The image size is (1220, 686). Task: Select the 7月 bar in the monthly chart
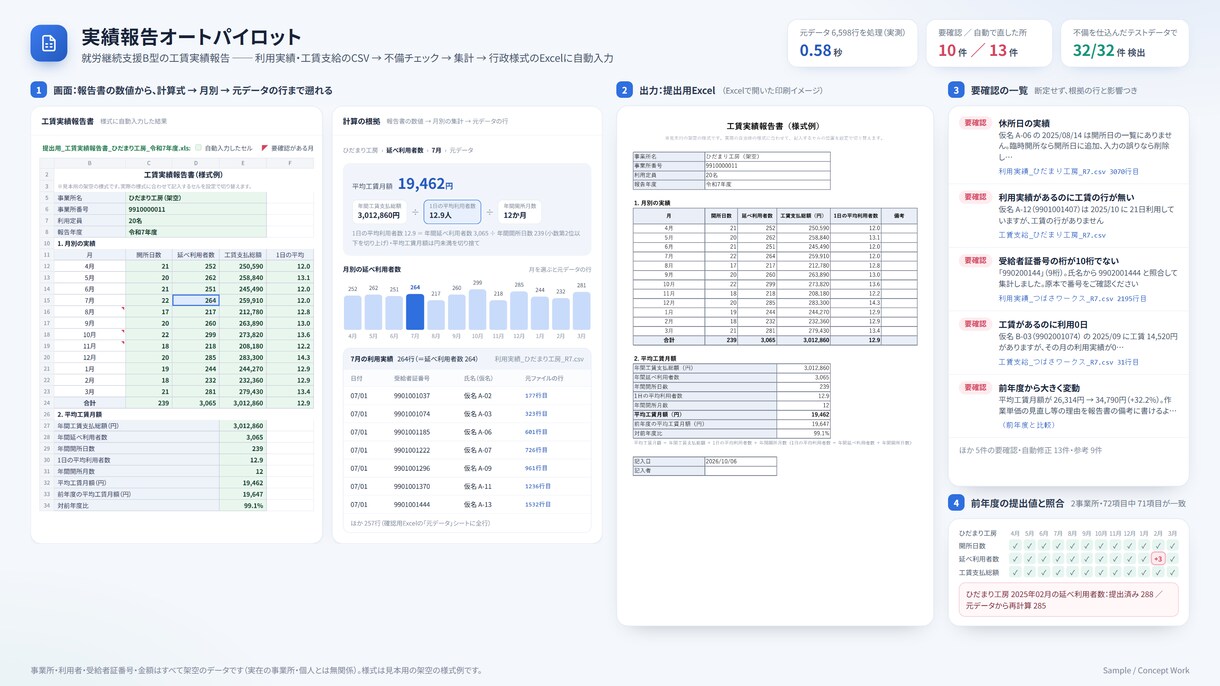(x=415, y=312)
